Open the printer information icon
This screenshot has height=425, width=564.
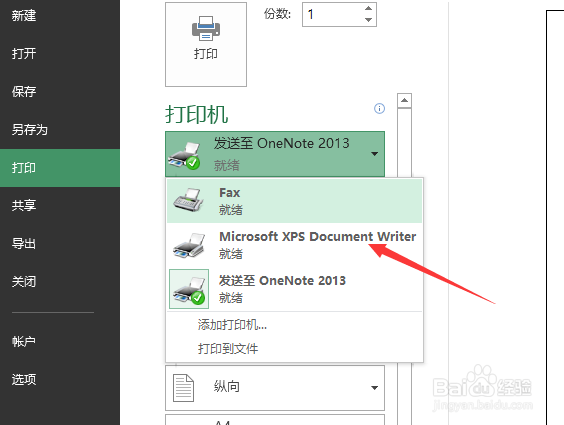pos(379,108)
